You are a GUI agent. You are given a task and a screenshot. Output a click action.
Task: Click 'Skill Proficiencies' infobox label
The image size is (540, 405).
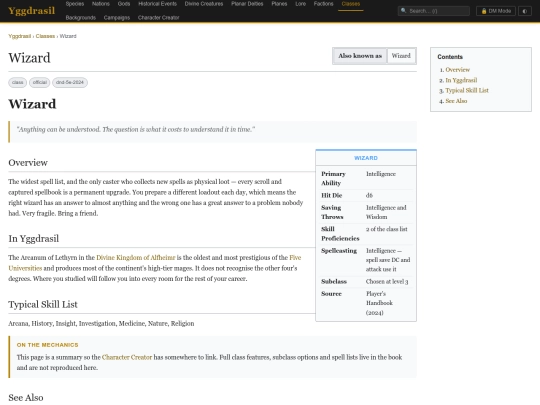tap(340, 233)
